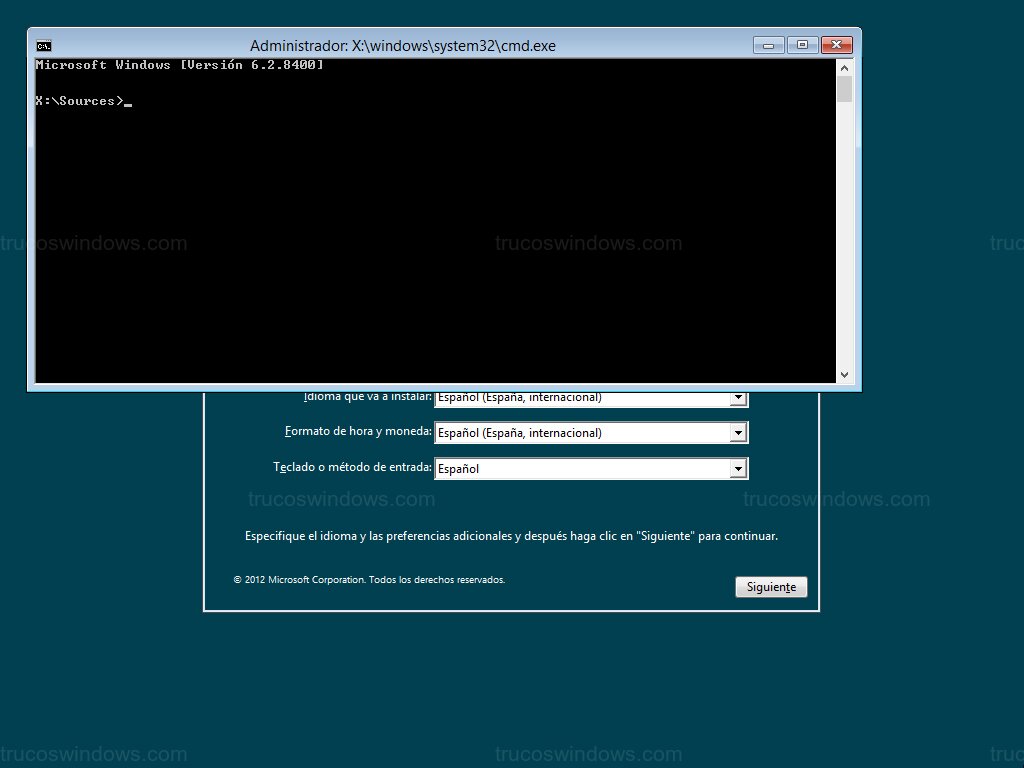Expand the 'Idioma que va a instalar' dropdown
Image resolution: width=1024 pixels, height=768 pixels.
tap(738, 396)
